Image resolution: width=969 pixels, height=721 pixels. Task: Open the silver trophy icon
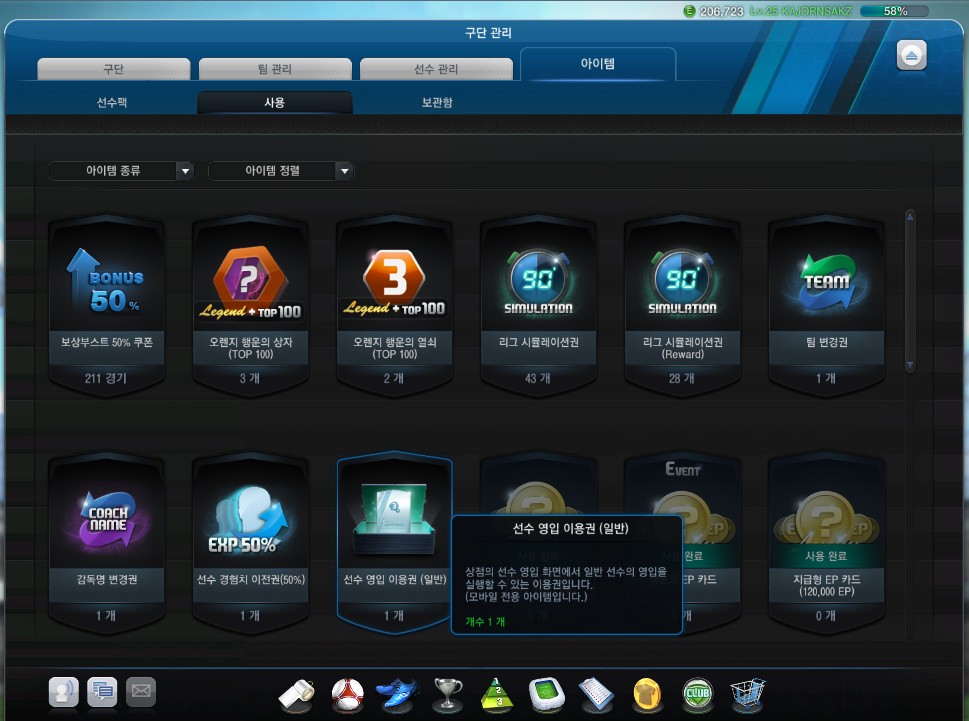448,695
